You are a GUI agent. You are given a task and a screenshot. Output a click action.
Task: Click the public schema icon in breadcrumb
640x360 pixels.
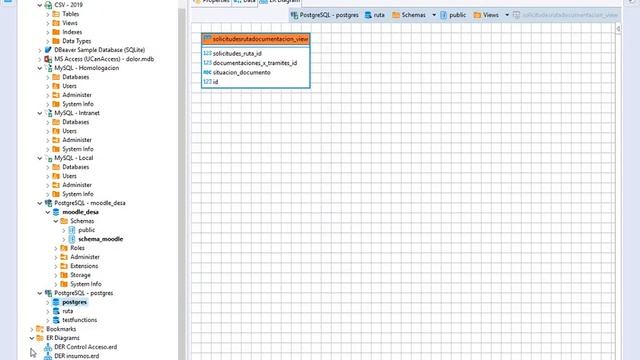coord(444,15)
